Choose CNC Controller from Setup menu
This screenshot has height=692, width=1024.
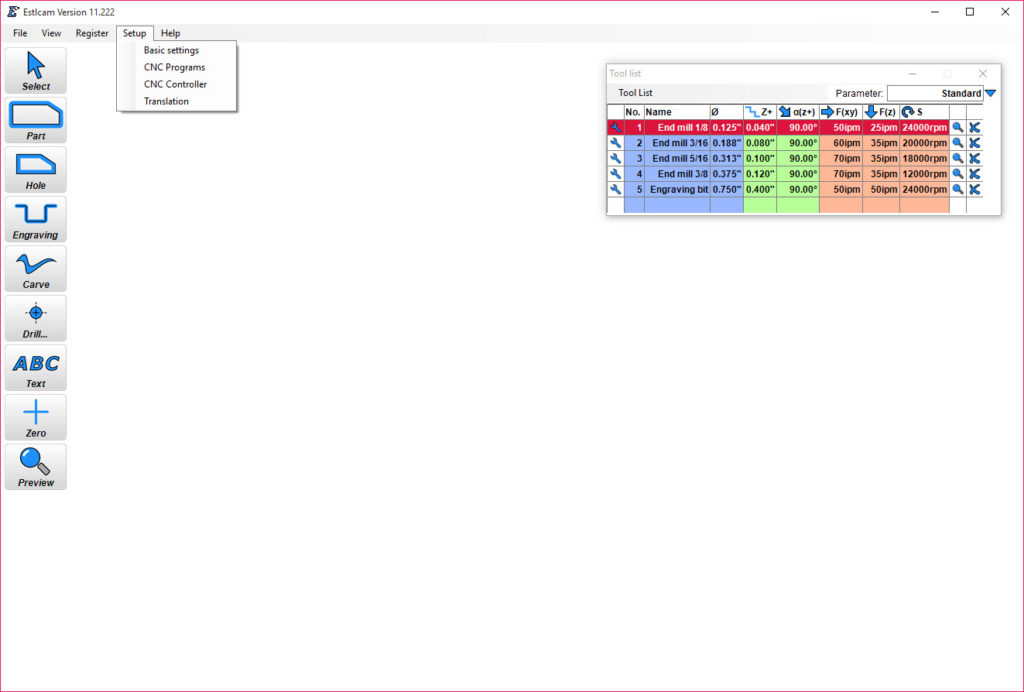point(177,84)
